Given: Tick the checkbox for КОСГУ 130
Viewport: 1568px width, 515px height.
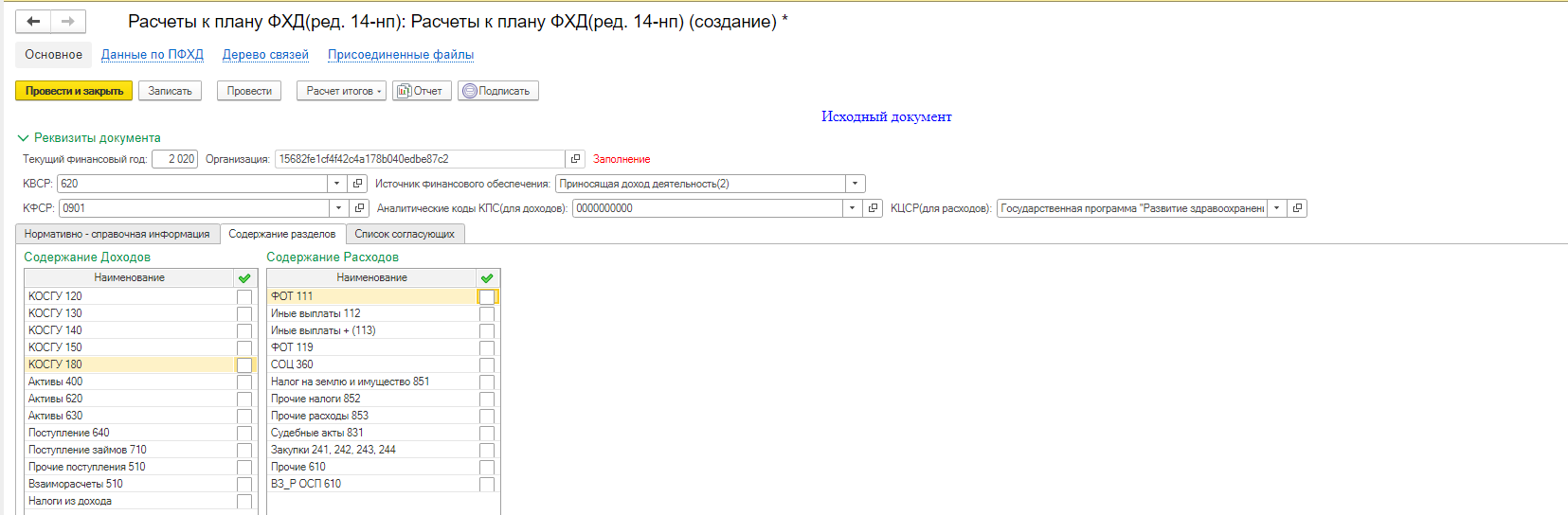Looking at the screenshot, I should (244, 313).
